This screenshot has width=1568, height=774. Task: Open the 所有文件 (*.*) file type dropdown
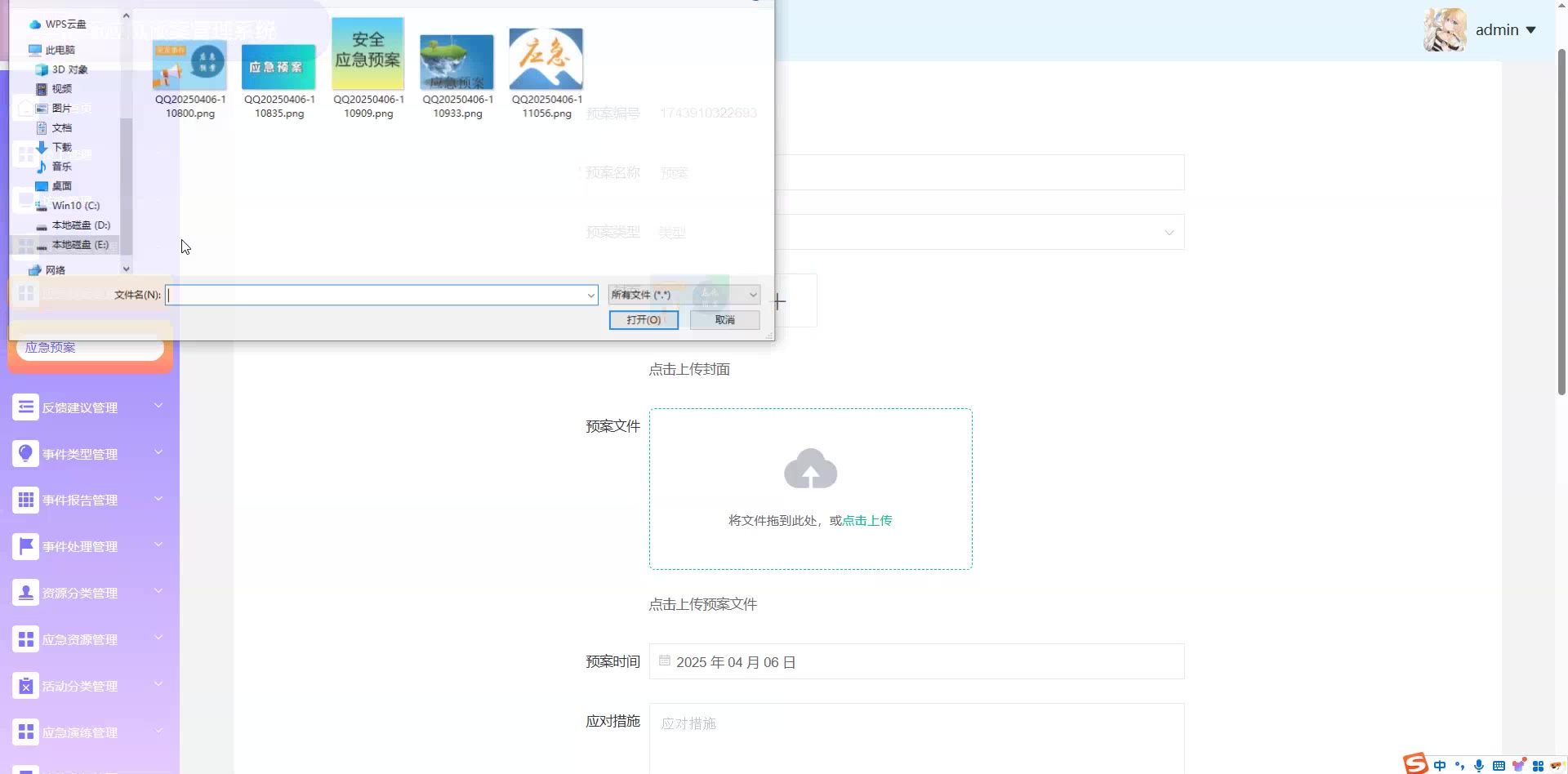[x=684, y=295]
